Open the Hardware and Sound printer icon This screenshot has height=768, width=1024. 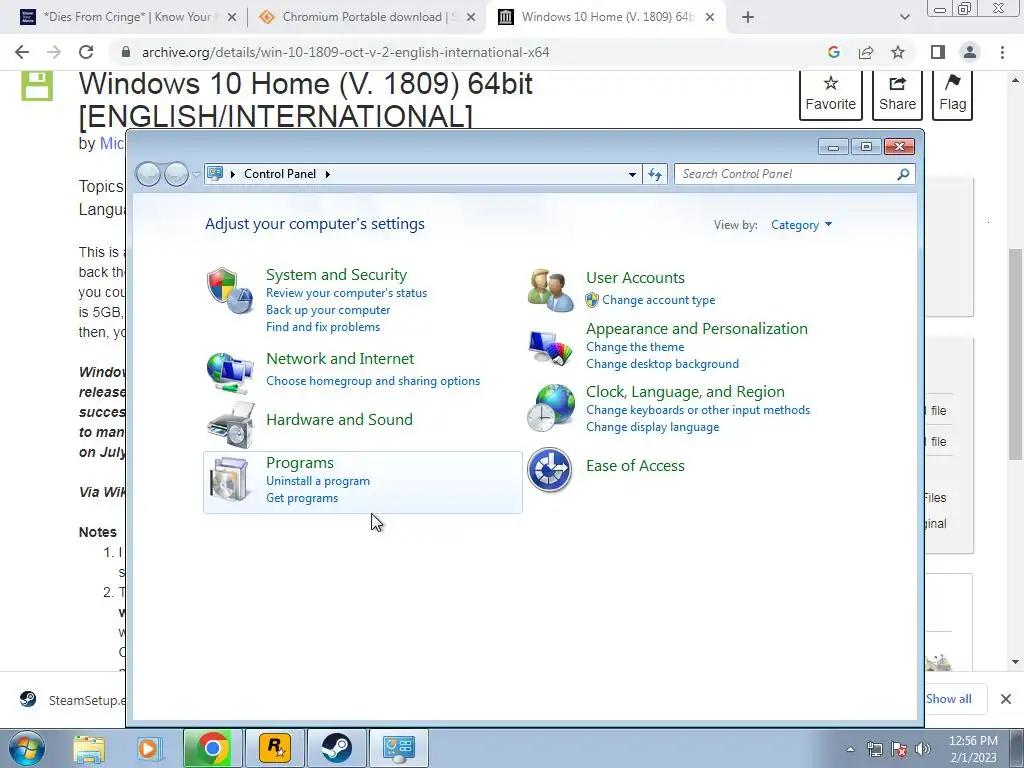click(230, 425)
